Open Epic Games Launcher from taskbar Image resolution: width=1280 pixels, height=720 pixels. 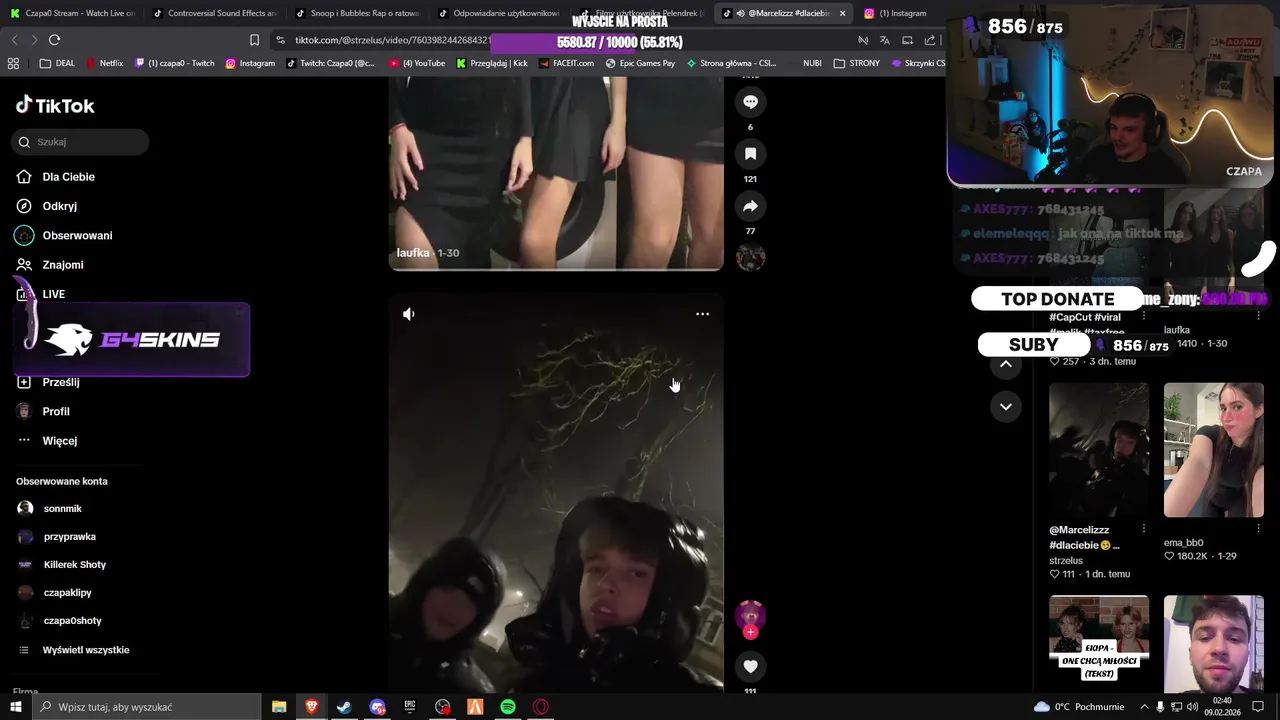pyautogui.click(x=410, y=707)
